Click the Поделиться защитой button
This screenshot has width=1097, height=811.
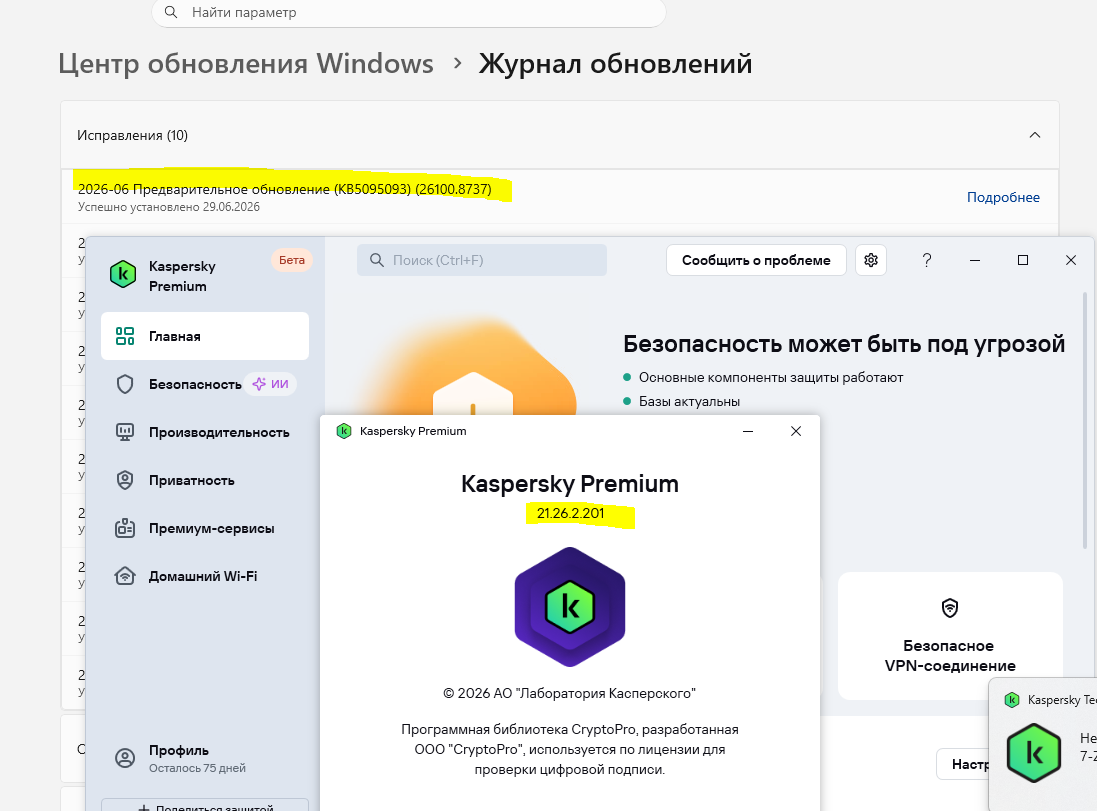coord(204,805)
